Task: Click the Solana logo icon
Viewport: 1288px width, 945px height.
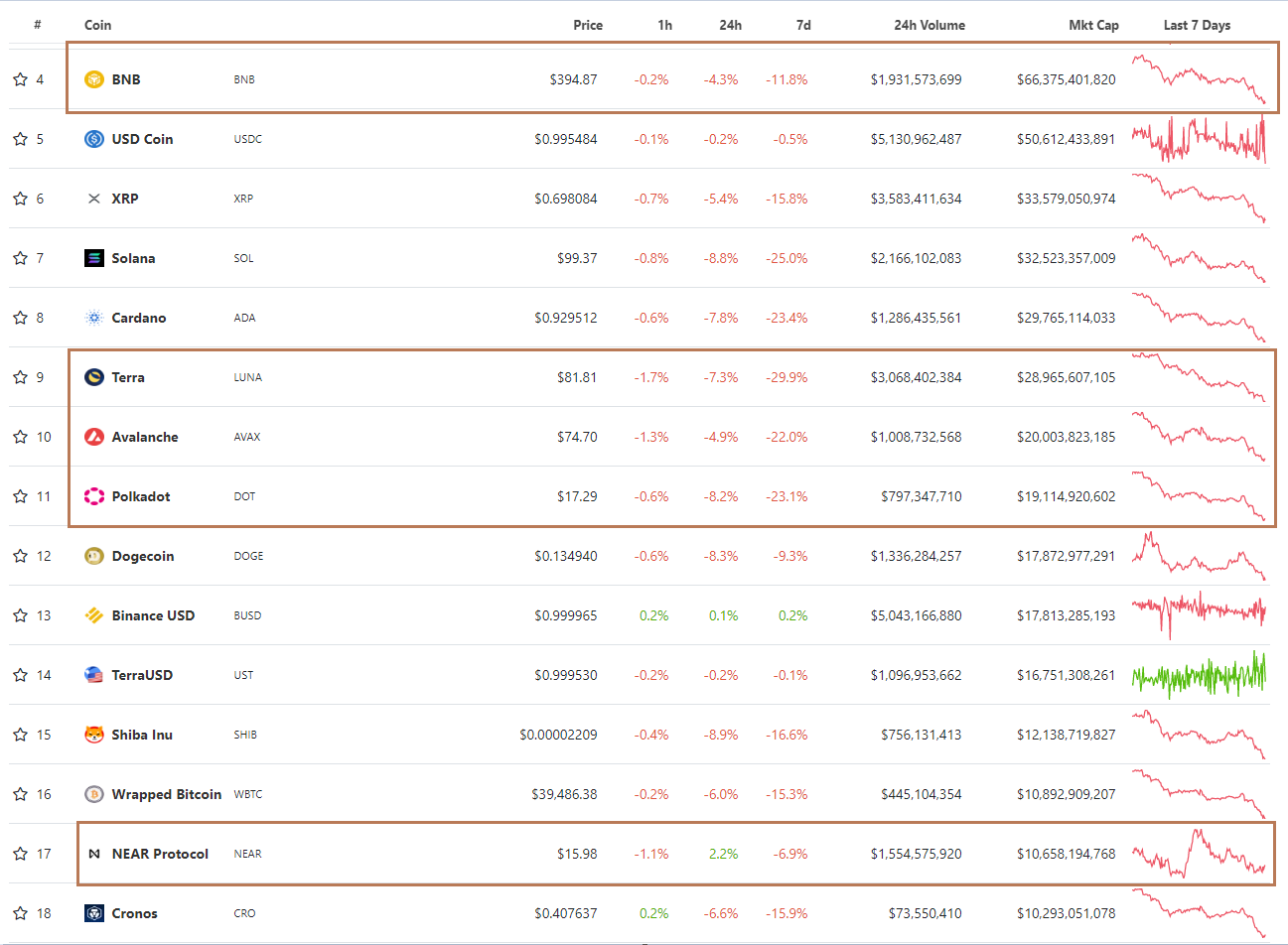Action: click(94, 258)
